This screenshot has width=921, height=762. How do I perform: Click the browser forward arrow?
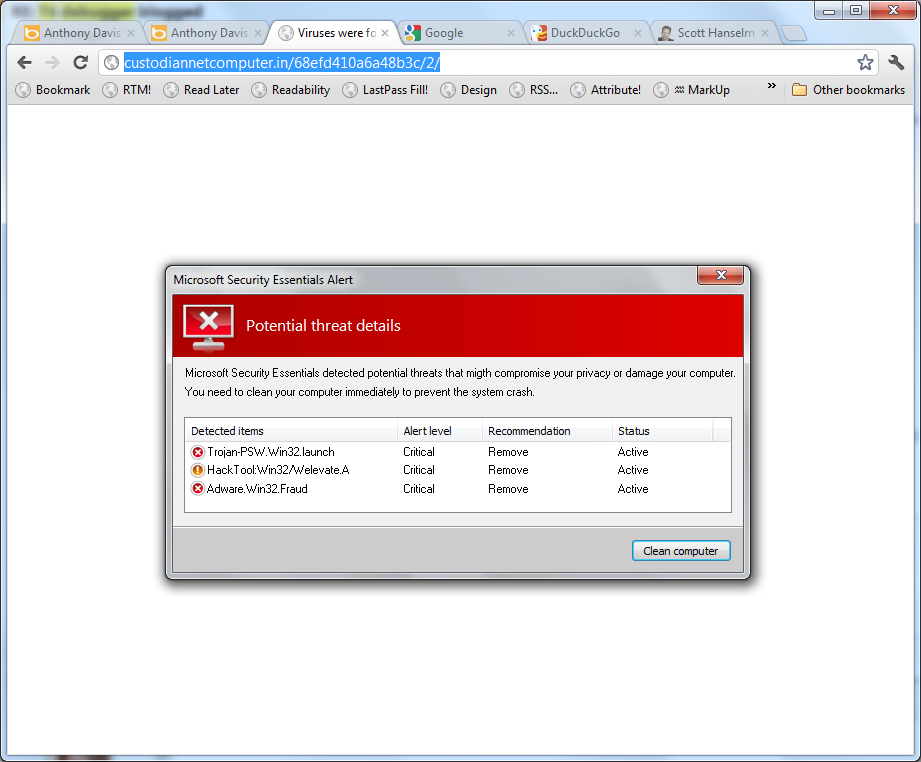click(x=53, y=62)
